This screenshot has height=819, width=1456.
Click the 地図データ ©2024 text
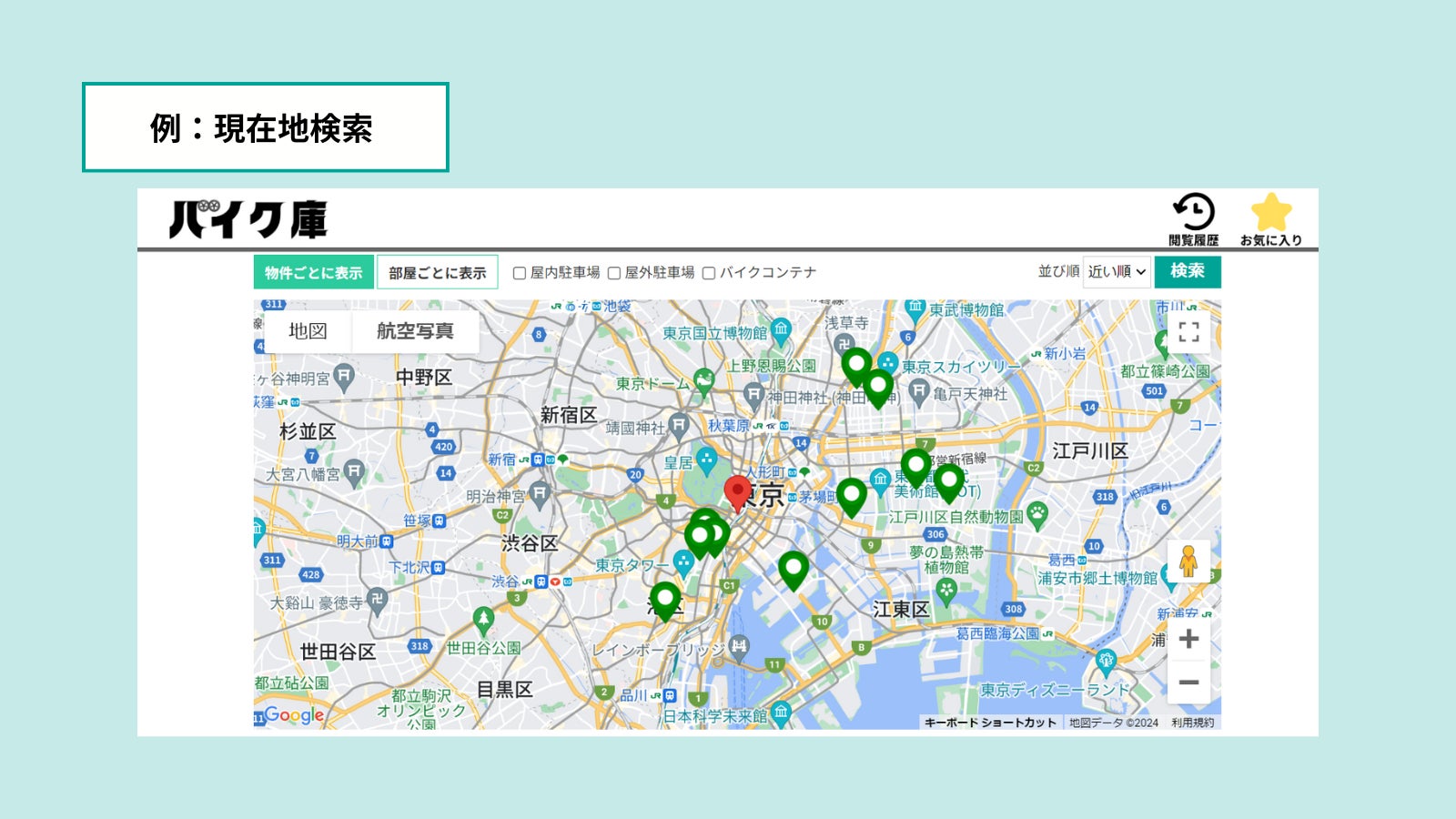pyautogui.click(x=1114, y=723)
